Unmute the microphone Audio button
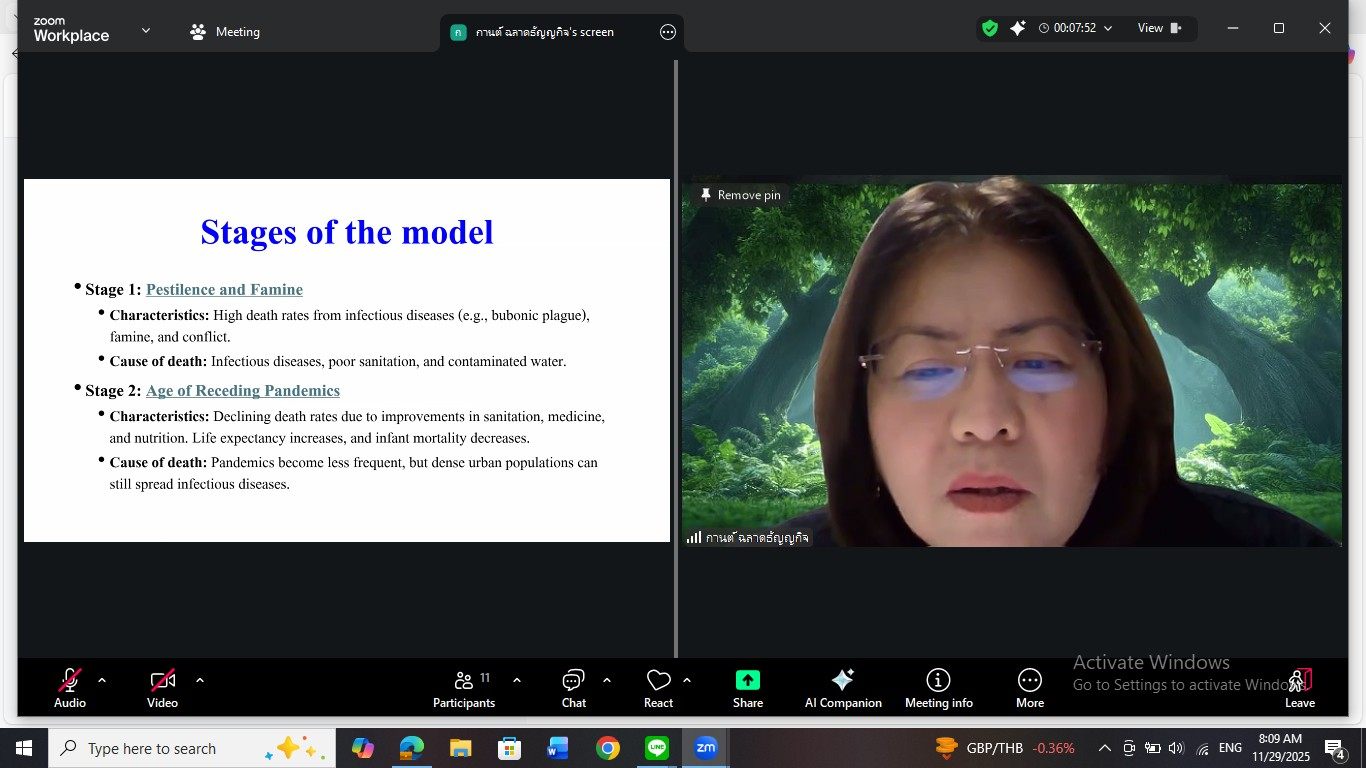The image size is (1366, 768). [70, 688]
